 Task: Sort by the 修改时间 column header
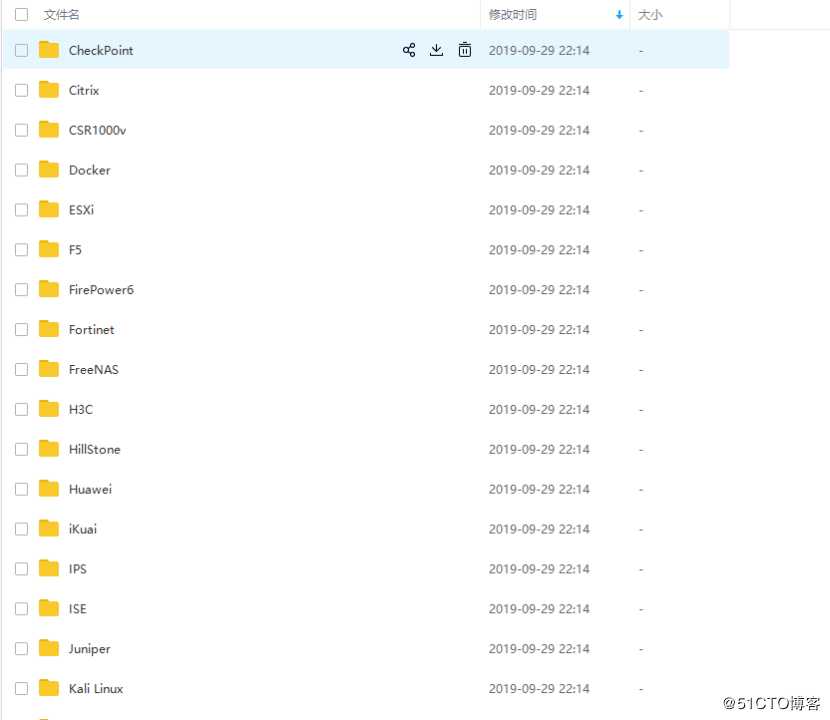click(x=512, y=15)
